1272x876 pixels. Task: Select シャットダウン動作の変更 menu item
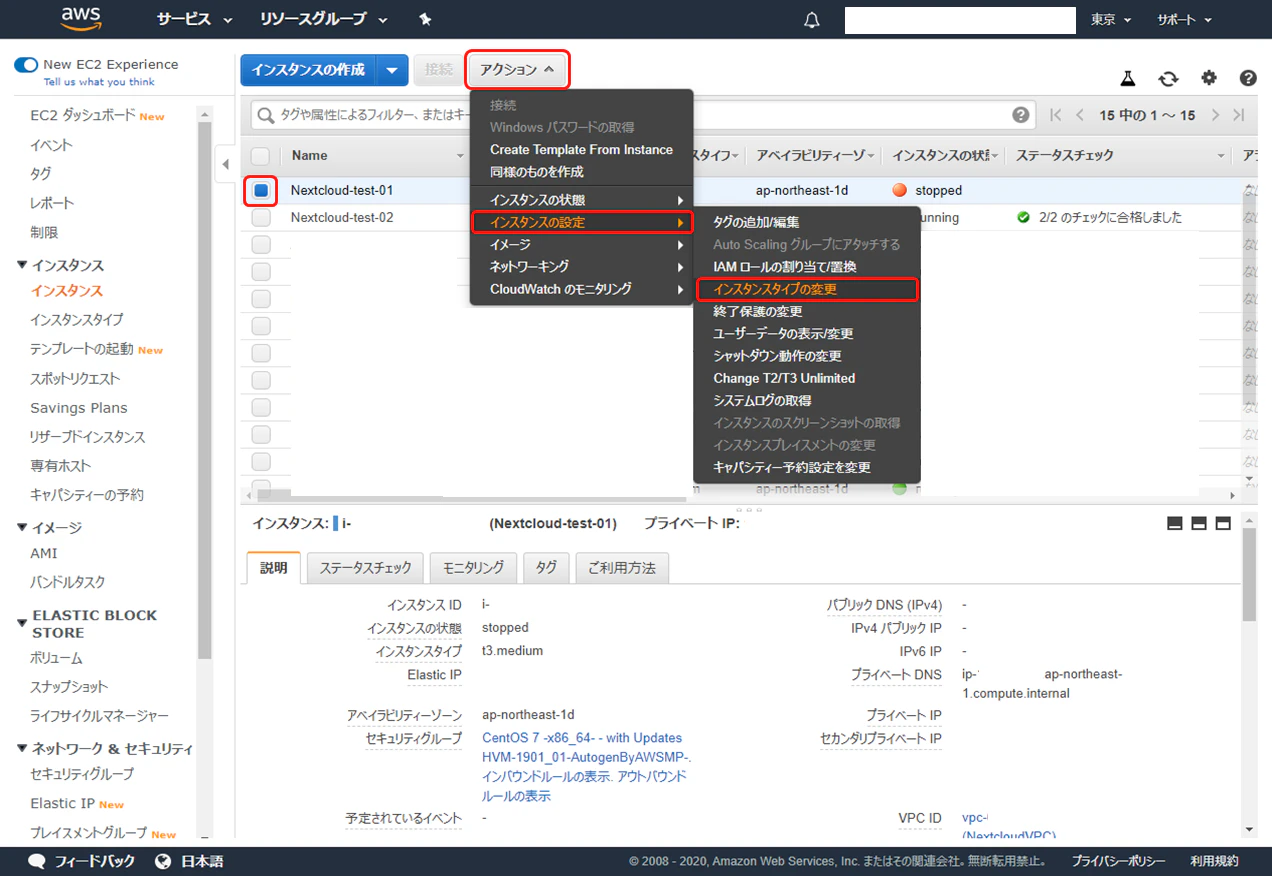pyautogui.click(x=806, y=356)
